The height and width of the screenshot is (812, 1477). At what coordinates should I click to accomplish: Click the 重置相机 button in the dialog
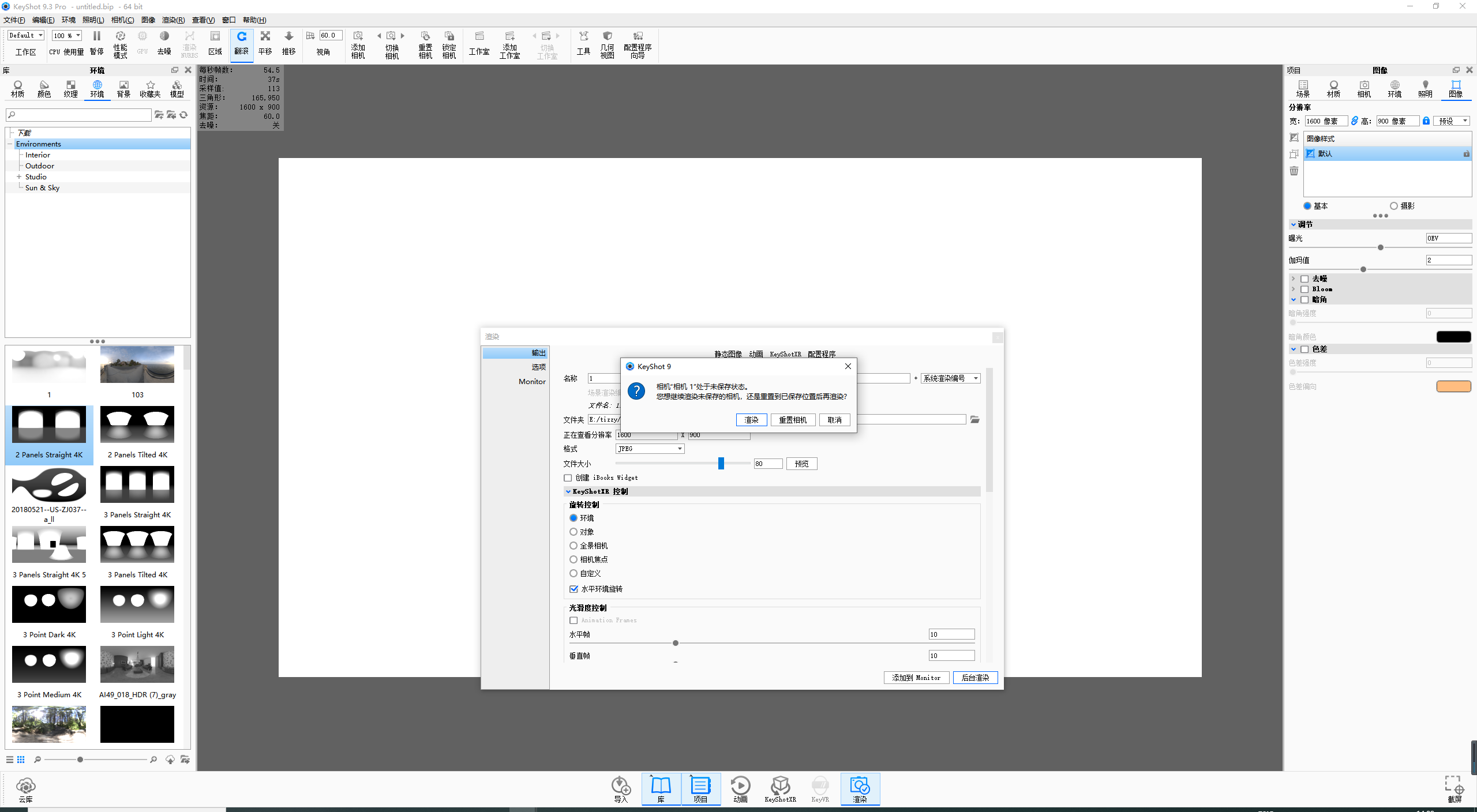tap(793, 419)
